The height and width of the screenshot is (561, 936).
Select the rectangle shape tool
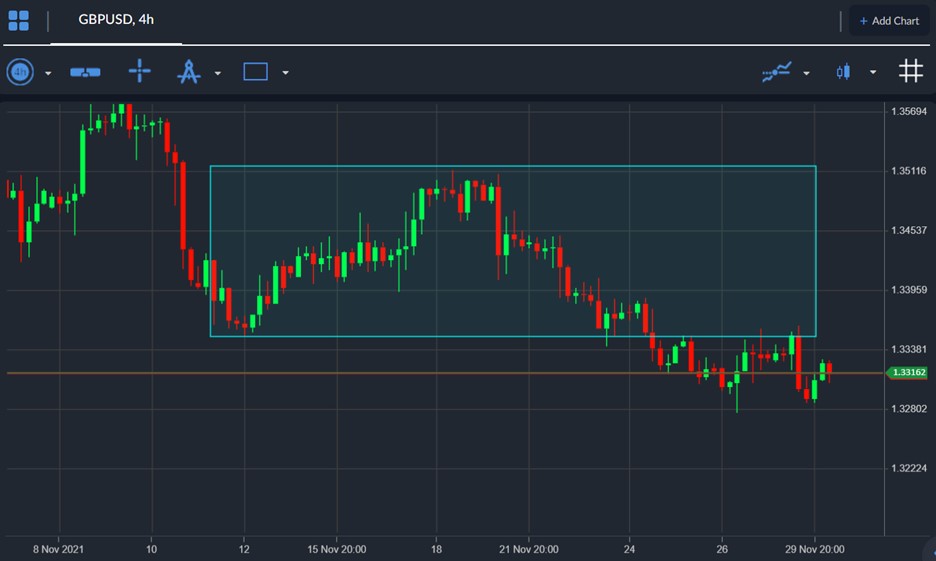click(255, 72)
